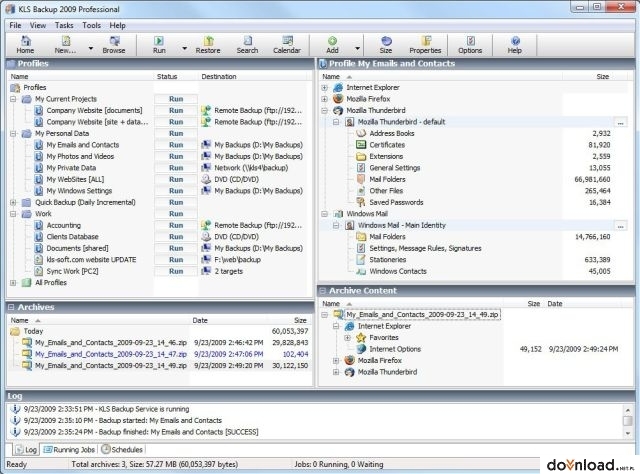Click the Browse toolbar icon
Screen dimensions: 640x474
click(x=114, y=45)
